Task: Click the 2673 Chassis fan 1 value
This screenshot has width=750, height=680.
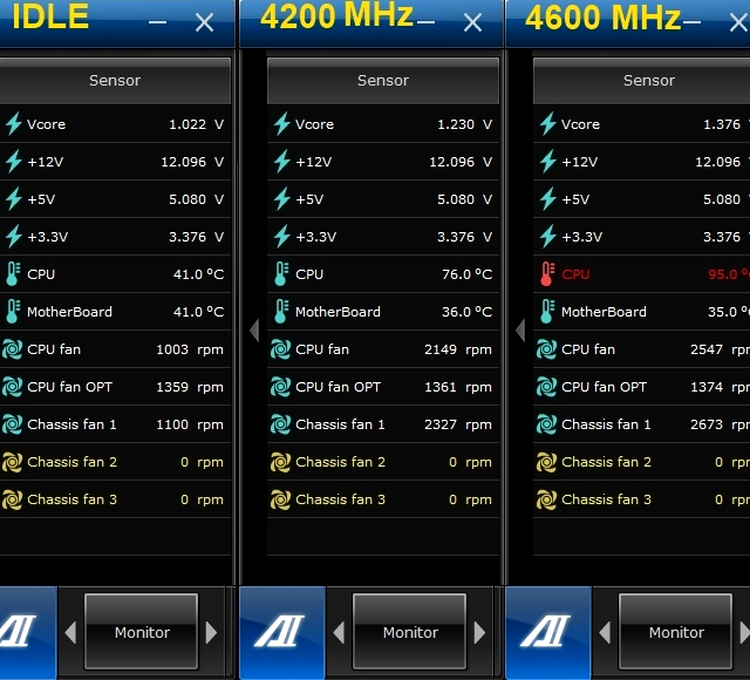Action: [706, 425]
